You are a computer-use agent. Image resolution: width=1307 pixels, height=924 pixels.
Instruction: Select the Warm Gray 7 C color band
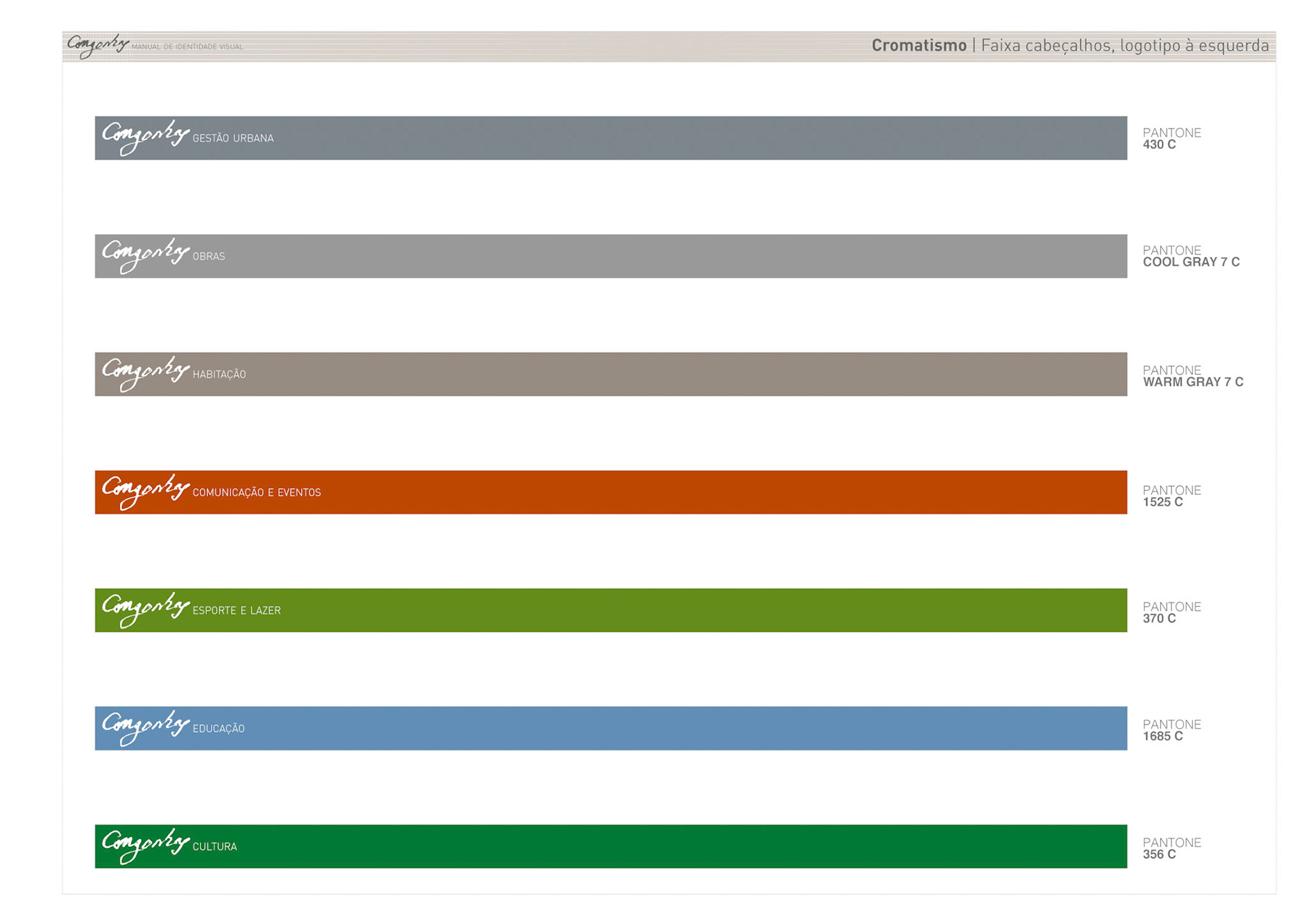tap(611, 374)
